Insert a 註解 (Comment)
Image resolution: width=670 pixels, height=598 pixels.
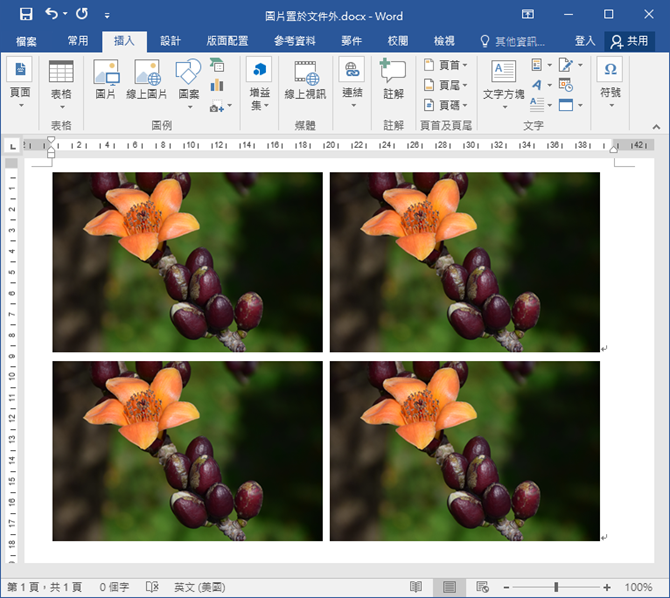tap(393, 79)
